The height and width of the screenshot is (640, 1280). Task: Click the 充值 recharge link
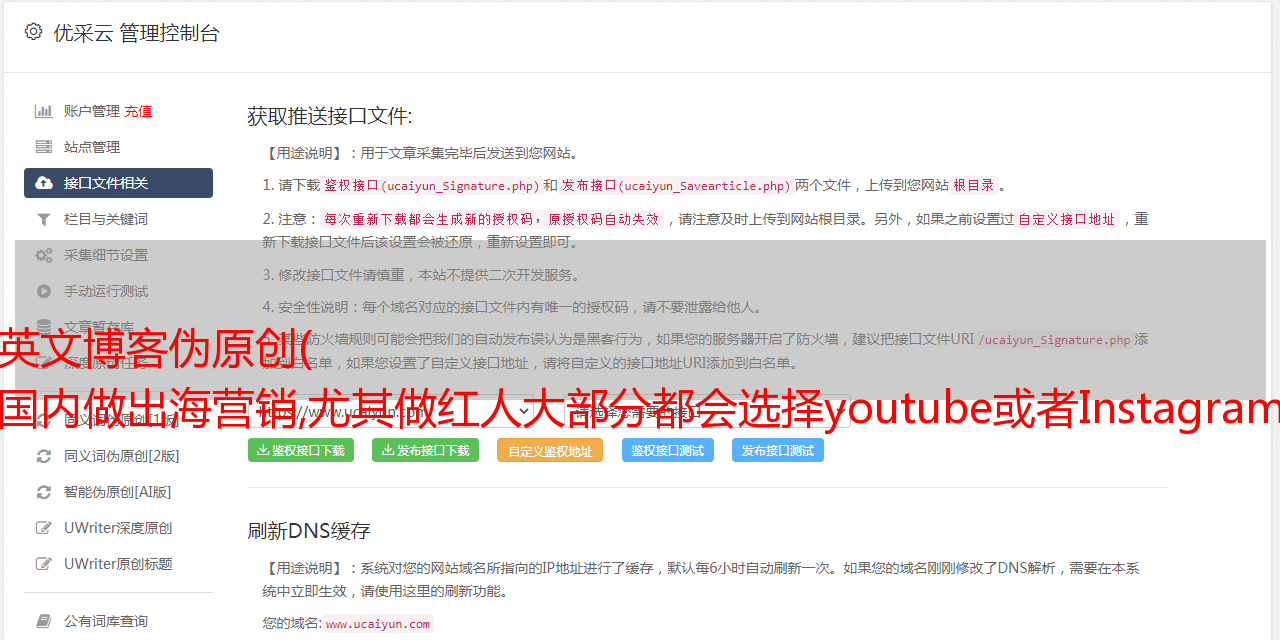[138, 111]
